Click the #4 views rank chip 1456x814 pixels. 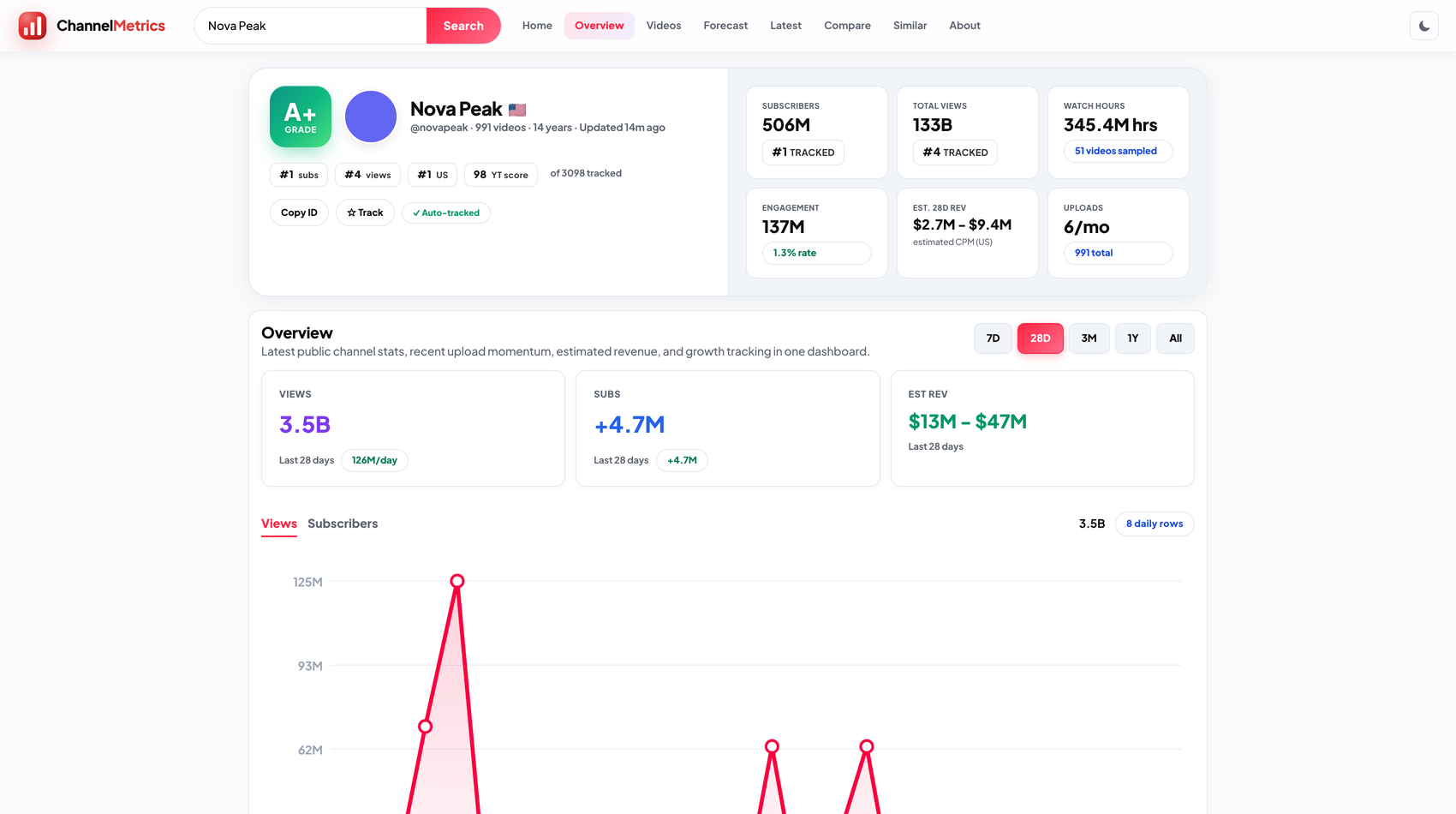coord(367,175)
